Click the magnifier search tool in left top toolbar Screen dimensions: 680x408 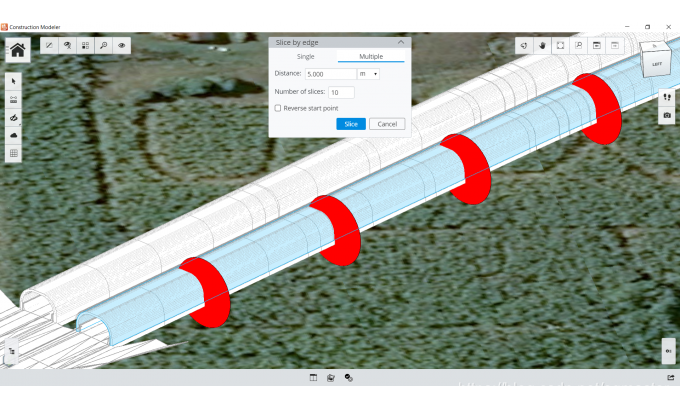(x=104, y=45)
